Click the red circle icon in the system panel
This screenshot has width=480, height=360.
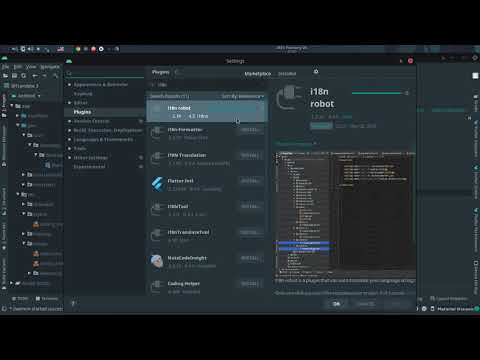(93, 49)
